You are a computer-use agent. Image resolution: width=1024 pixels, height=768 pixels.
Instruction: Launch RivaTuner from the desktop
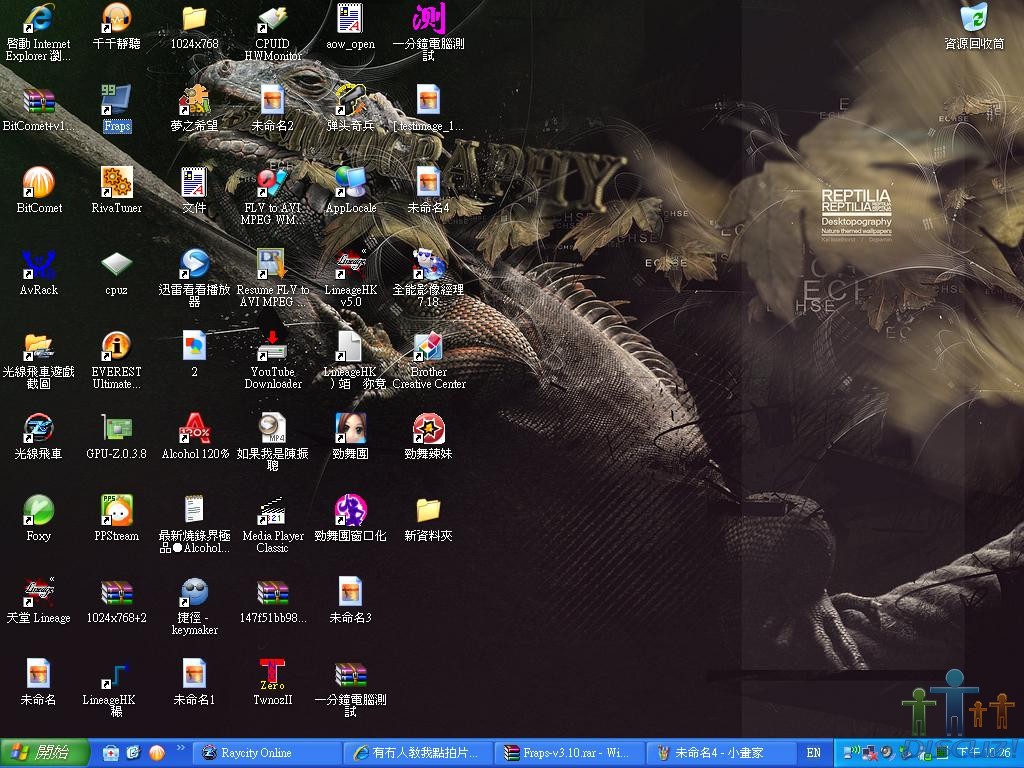pyautogui.click(x=116, y=182)
